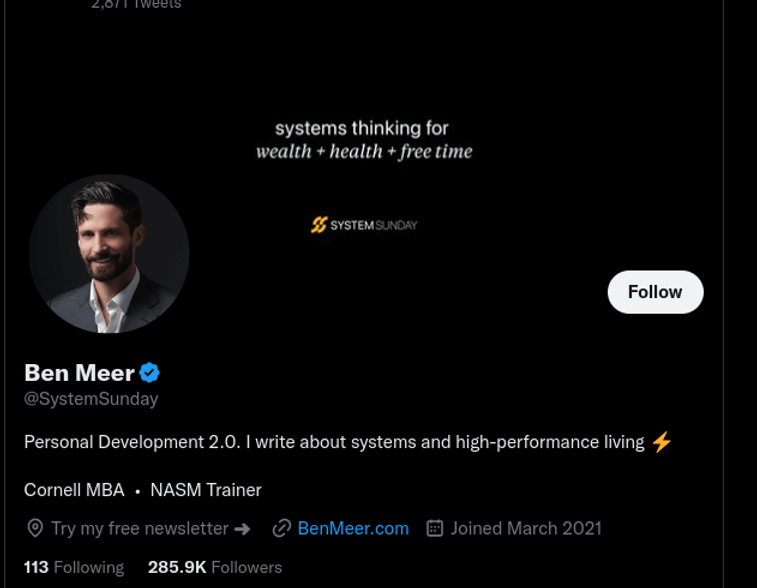This screenshot has width=757, height=588.
Task: Click the System Sunday logo in banner
Action: coord(364,225)
